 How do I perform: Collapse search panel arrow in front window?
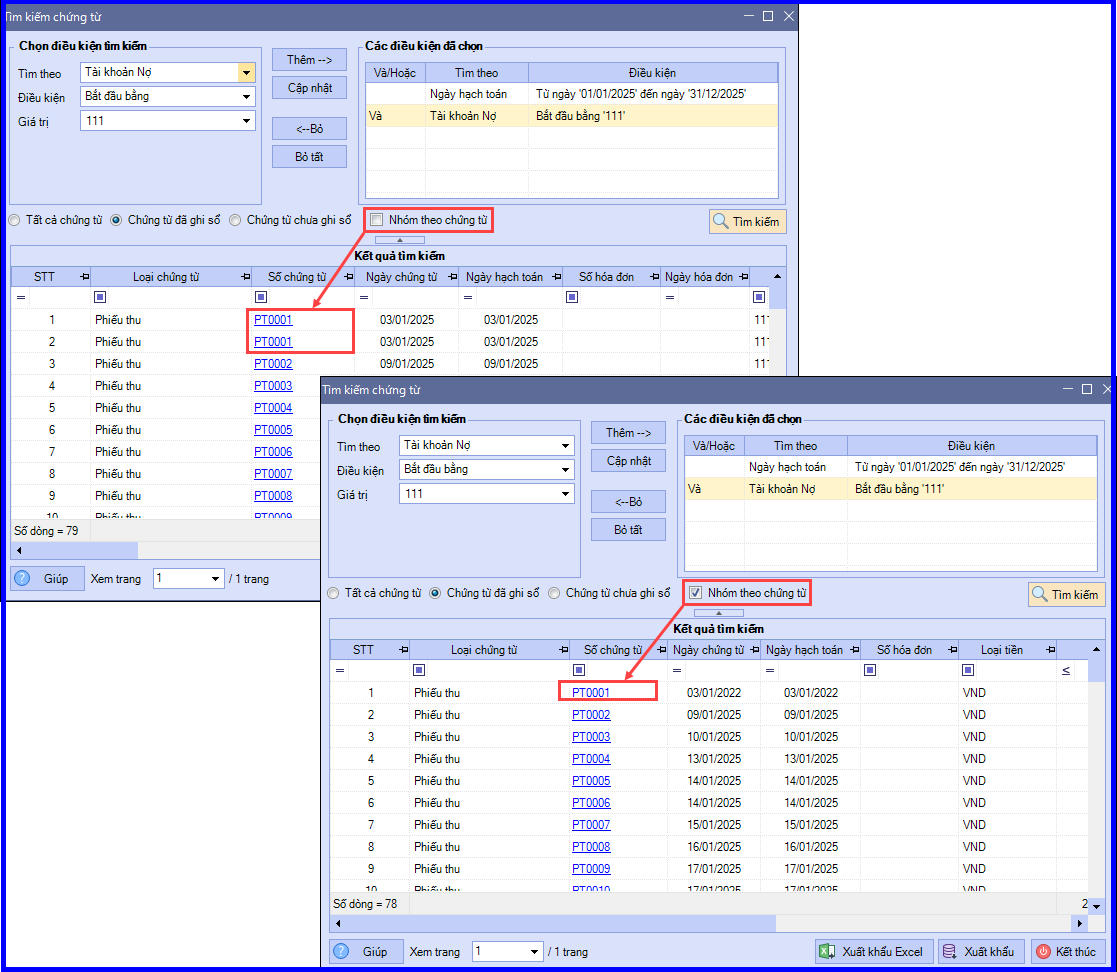pos(719,613)
